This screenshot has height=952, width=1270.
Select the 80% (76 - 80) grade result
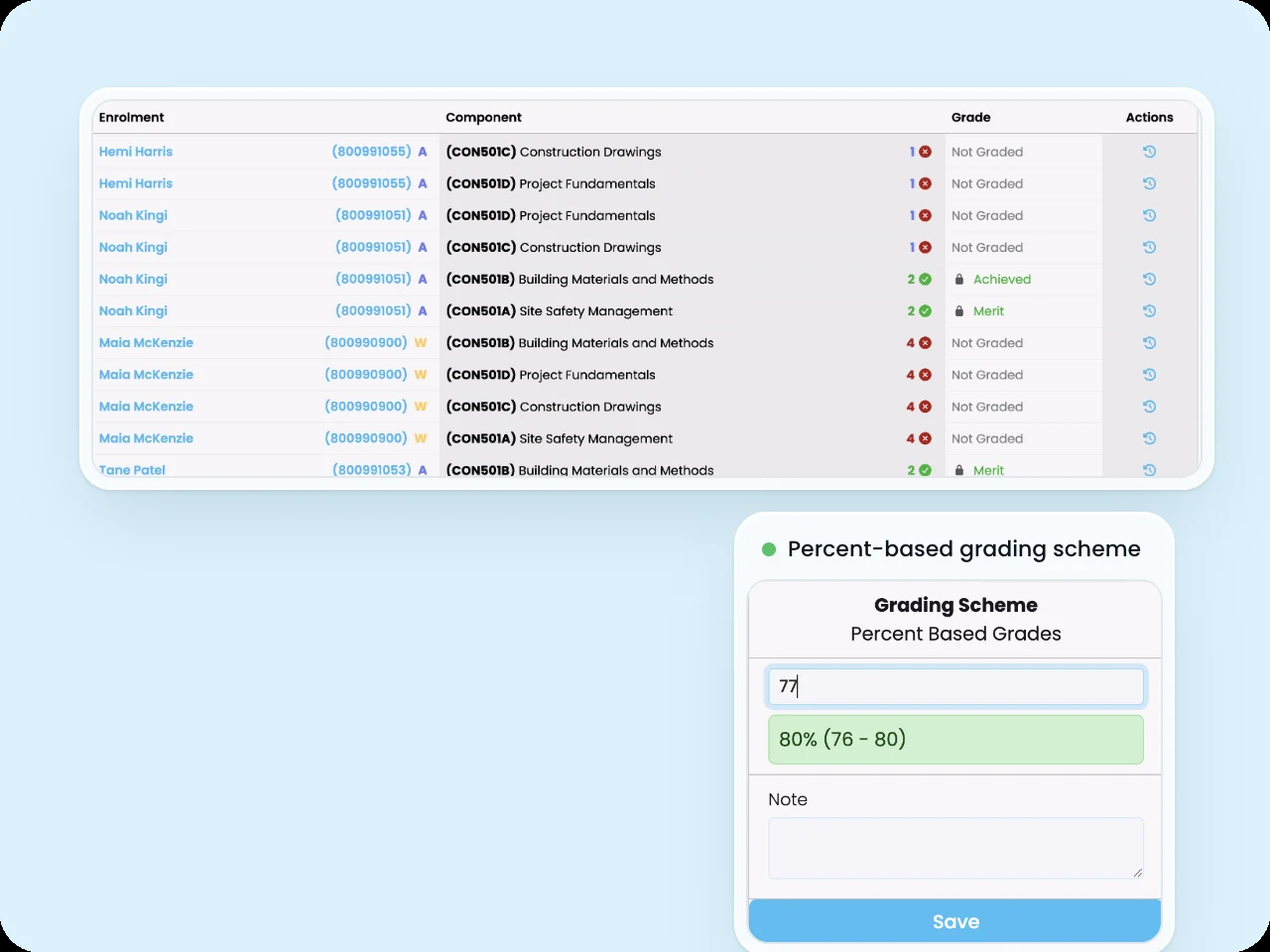pos(955,740)
